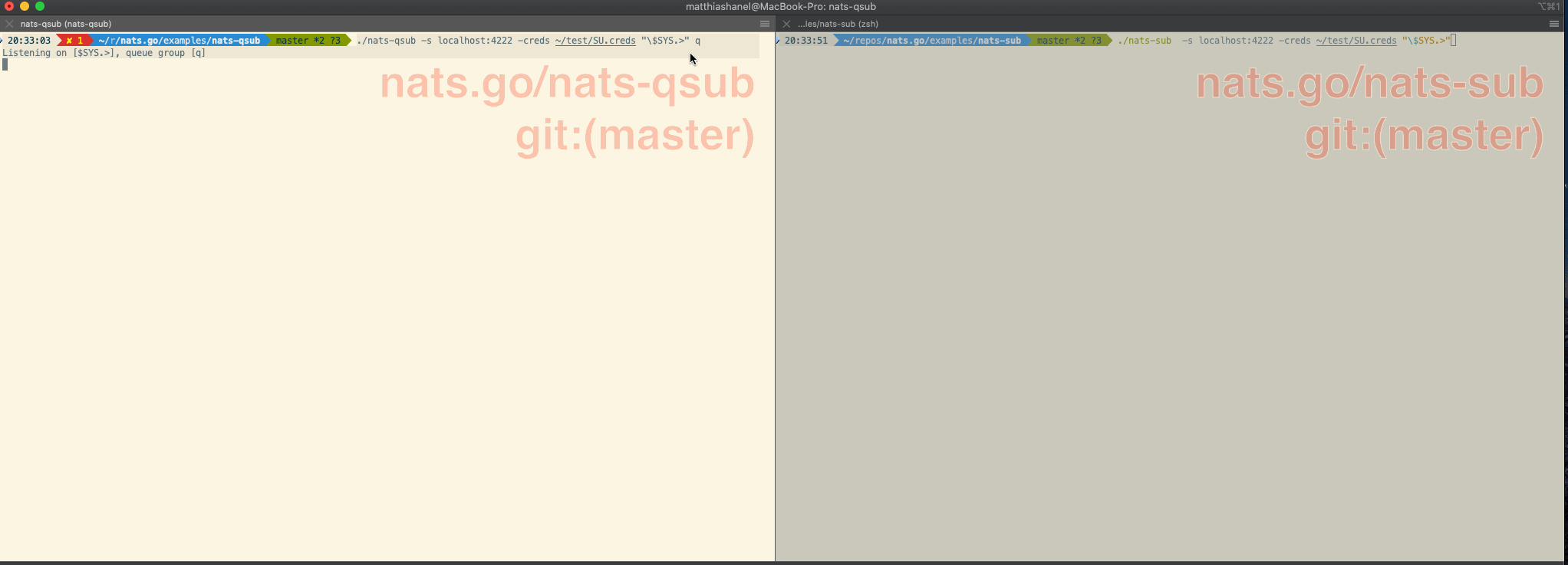Click the window title matthiashanel@MacBook-Pro: nats-qsub
1568x565 pixels.
(x=781, y=6)
